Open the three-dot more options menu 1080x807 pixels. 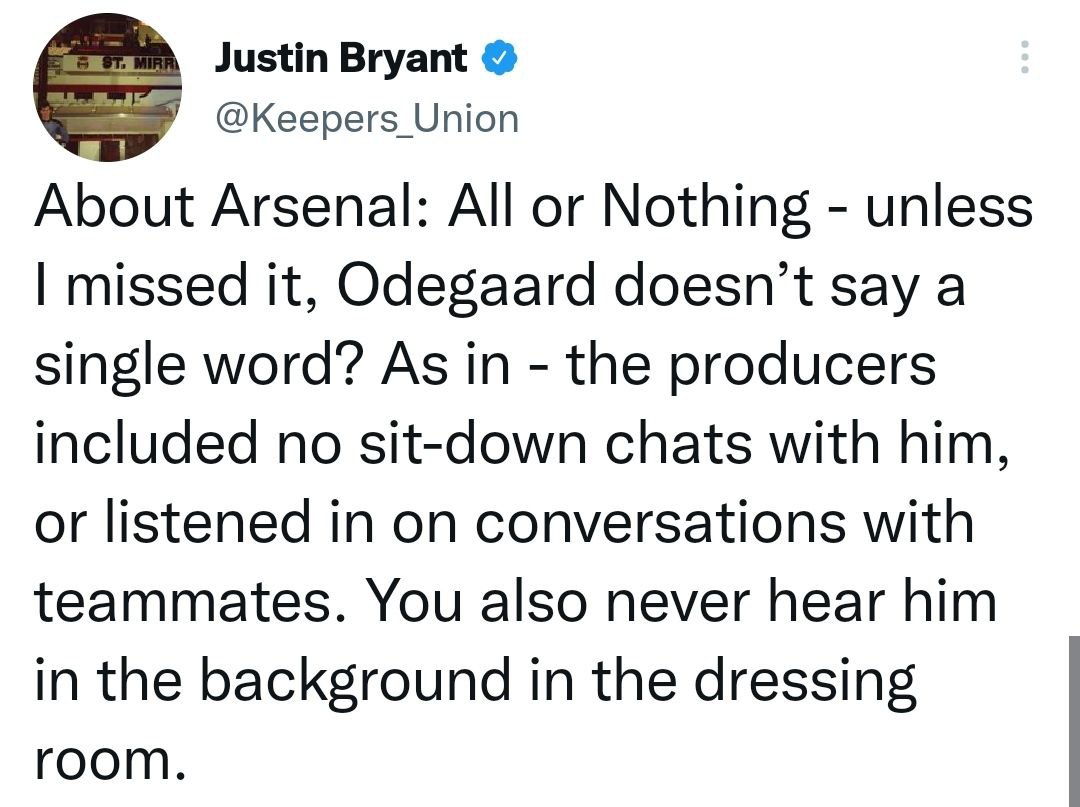1022,58
